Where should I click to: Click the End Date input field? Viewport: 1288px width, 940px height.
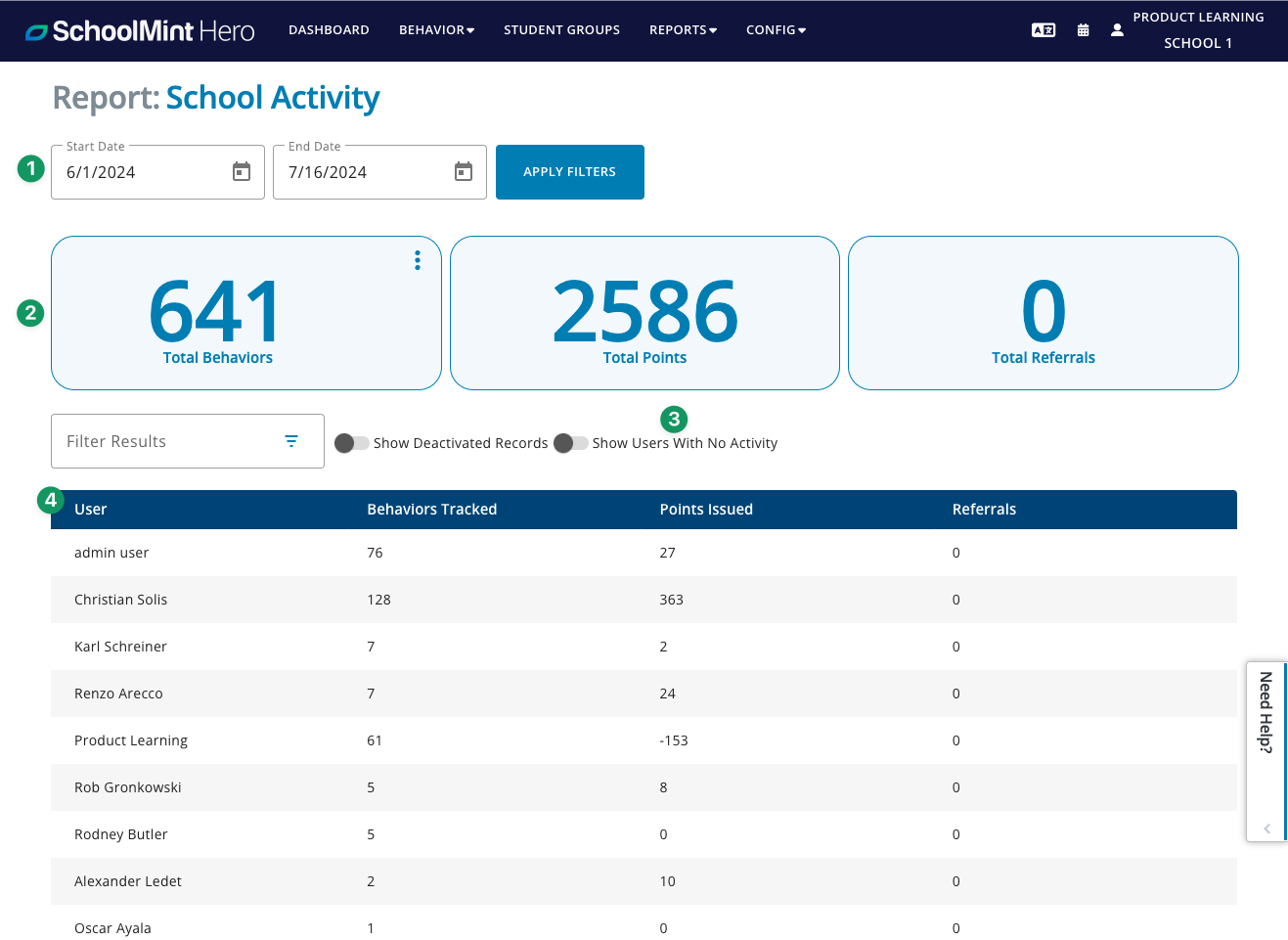coord(379,172)
